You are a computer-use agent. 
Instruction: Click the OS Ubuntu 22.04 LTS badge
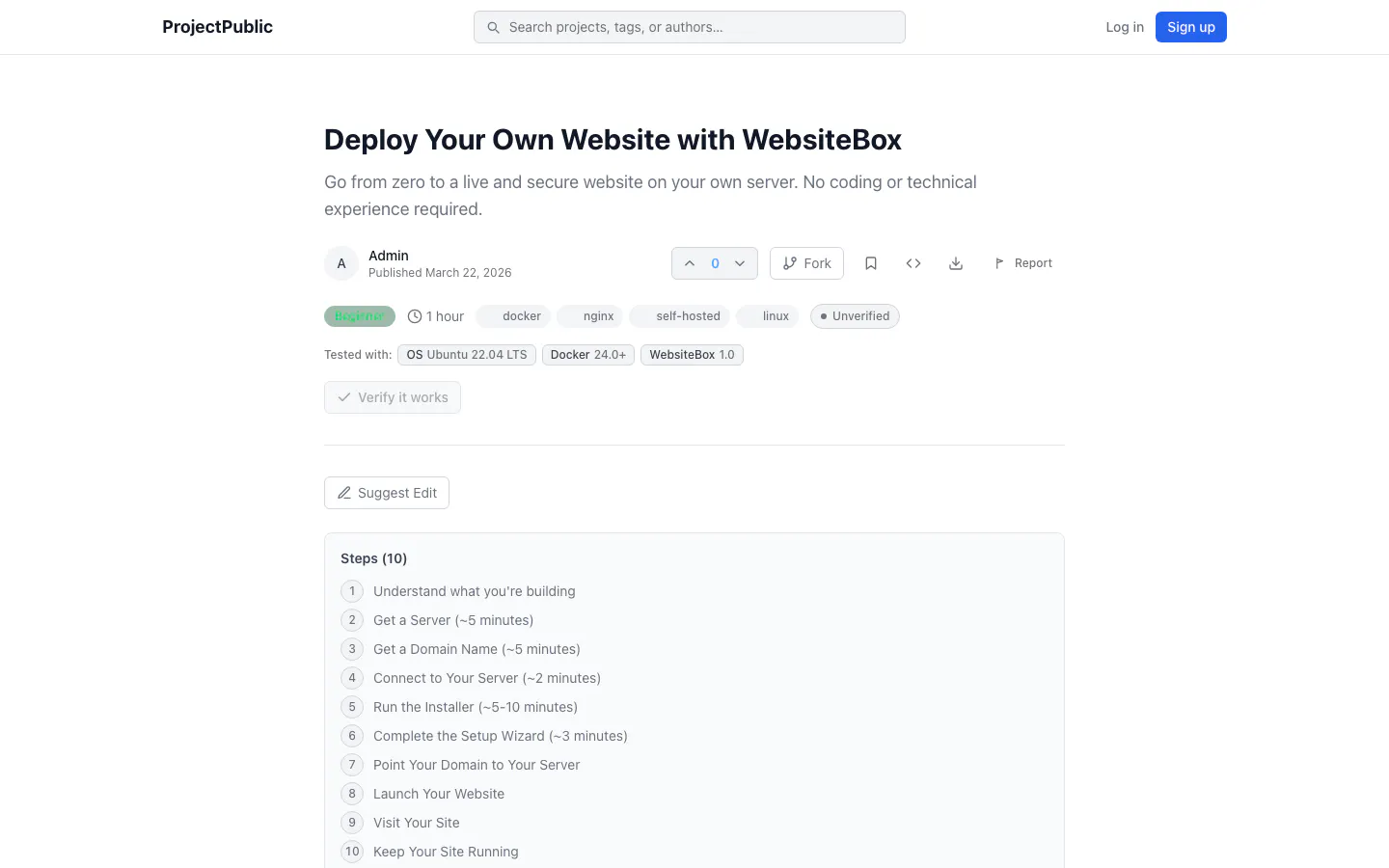click(467, 355)
